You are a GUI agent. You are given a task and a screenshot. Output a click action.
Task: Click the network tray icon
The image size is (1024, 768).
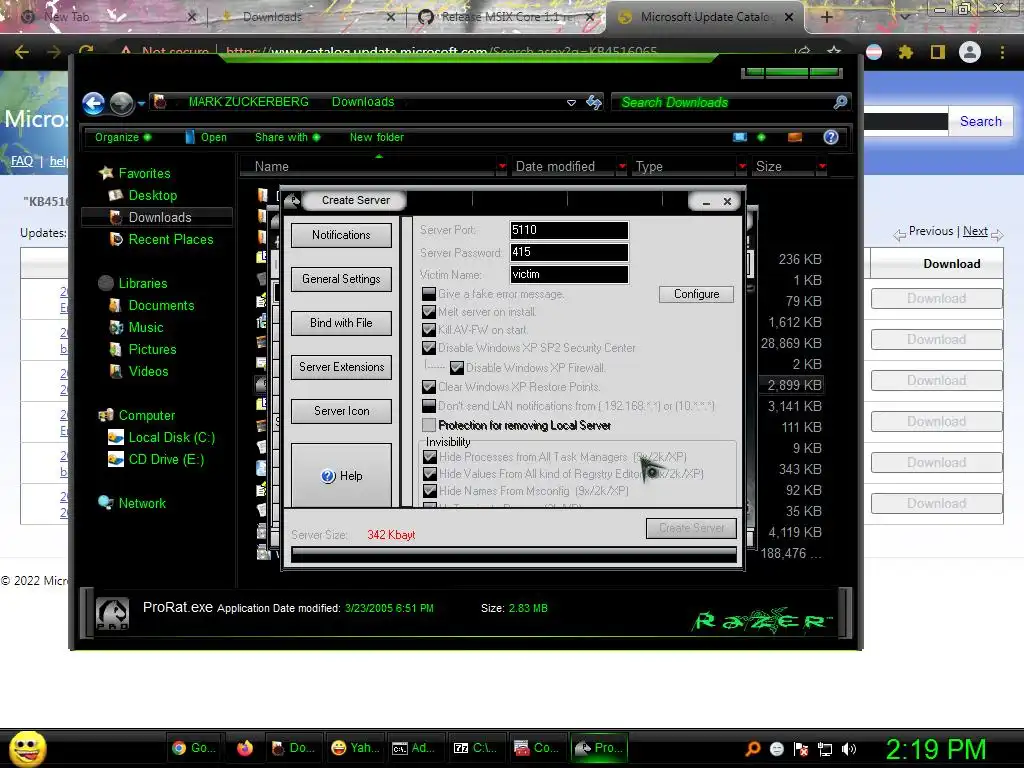point(825,749)
